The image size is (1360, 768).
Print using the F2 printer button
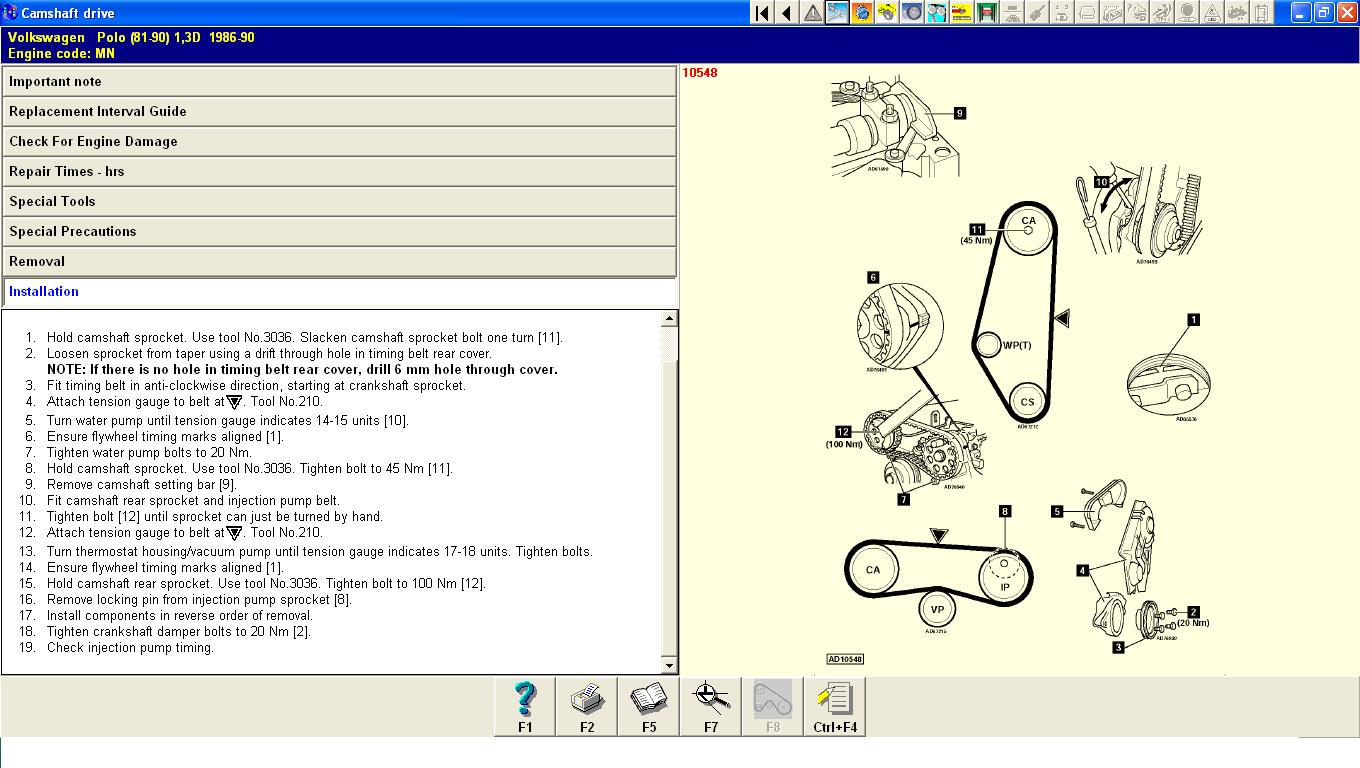[x=587, y=707]
